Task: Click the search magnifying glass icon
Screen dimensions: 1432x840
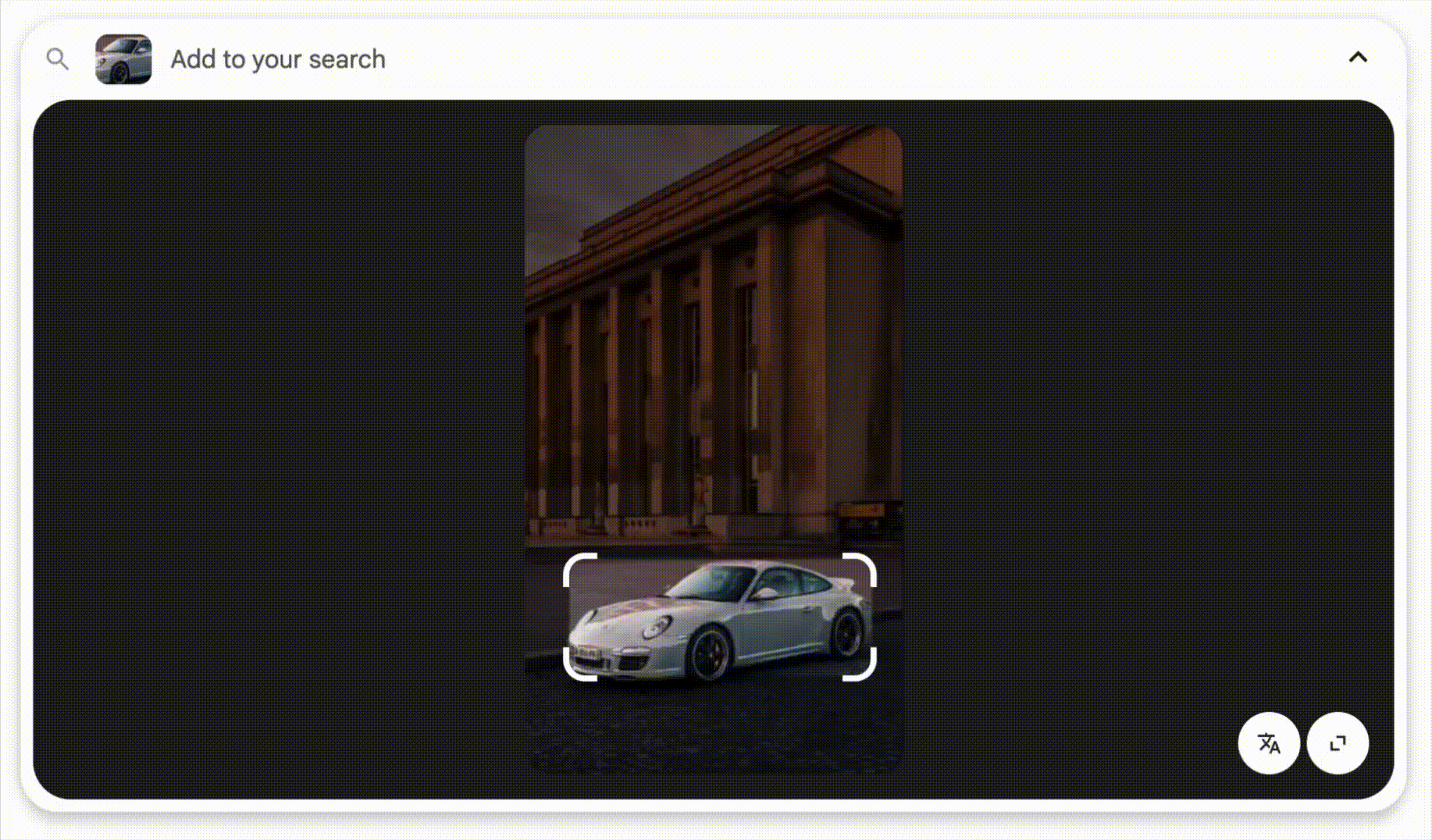Action: point(58,58)
